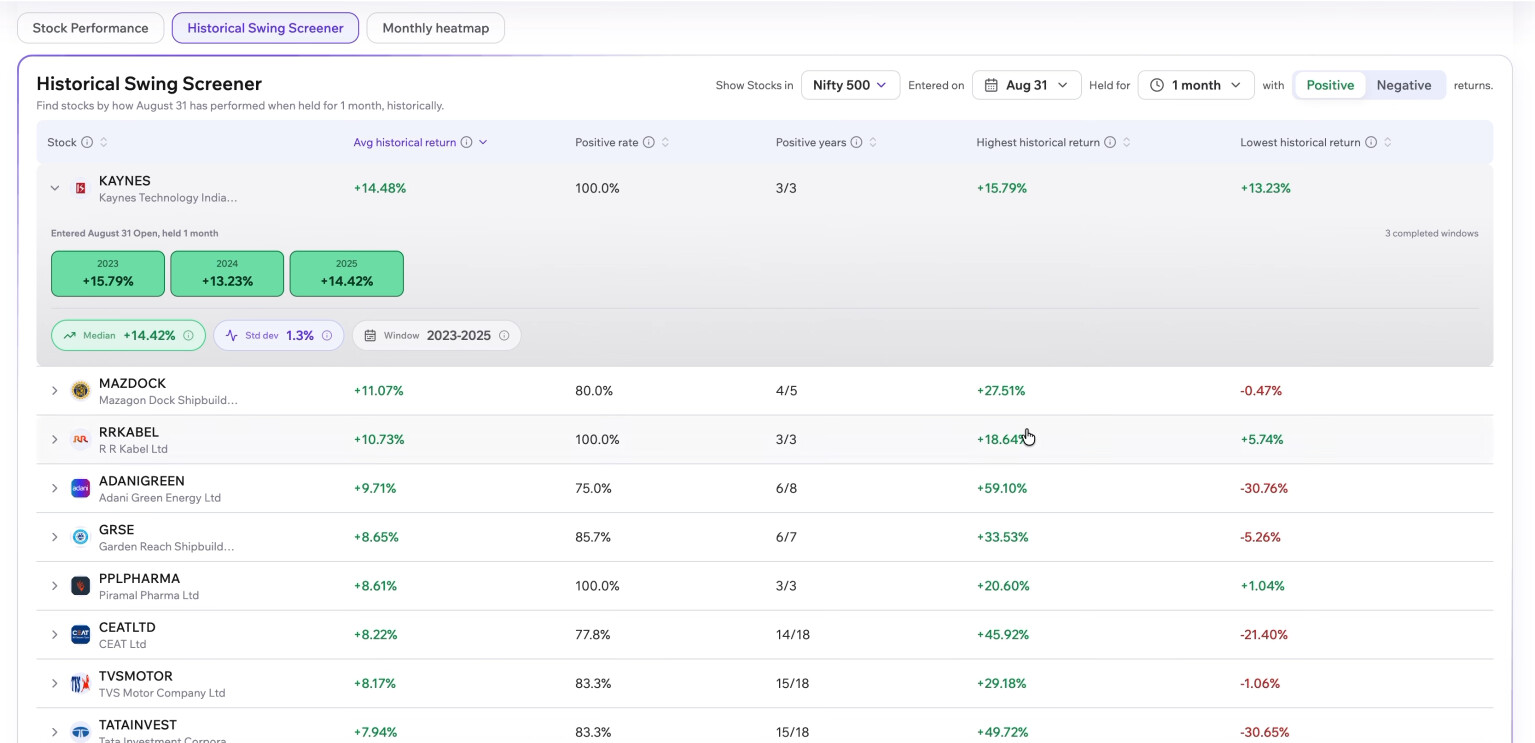The height and width of the screenshot is (743, 1535).
Task: Click the ADANIGREEN stock name
Action: [x=142, y=481]
